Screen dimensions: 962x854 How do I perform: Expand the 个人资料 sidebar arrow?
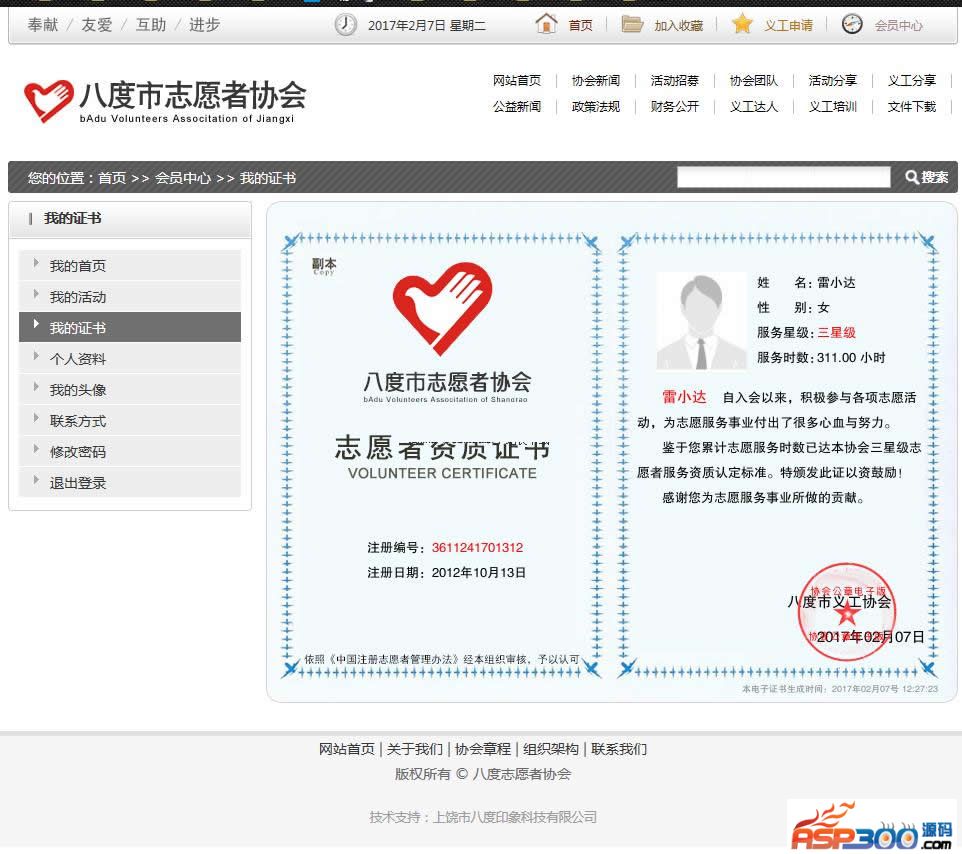click(x=36, y=357)
